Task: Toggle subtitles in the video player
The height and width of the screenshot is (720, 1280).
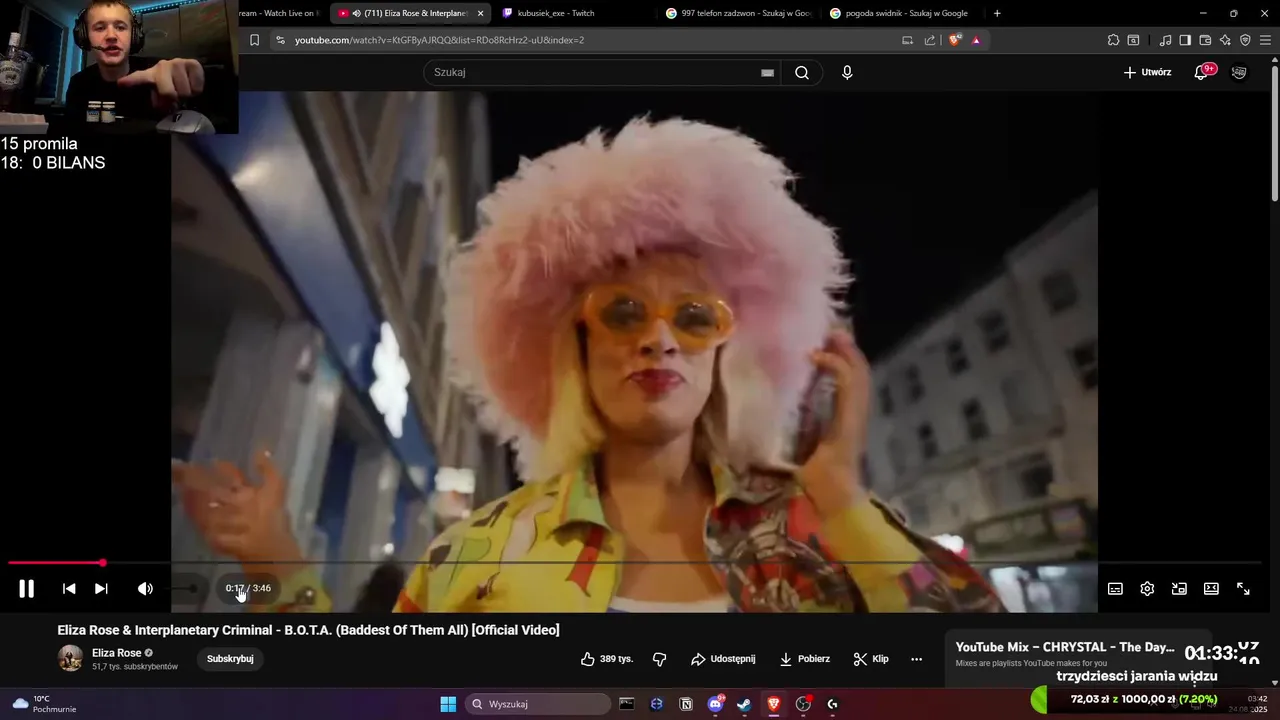Action: 1115,589
